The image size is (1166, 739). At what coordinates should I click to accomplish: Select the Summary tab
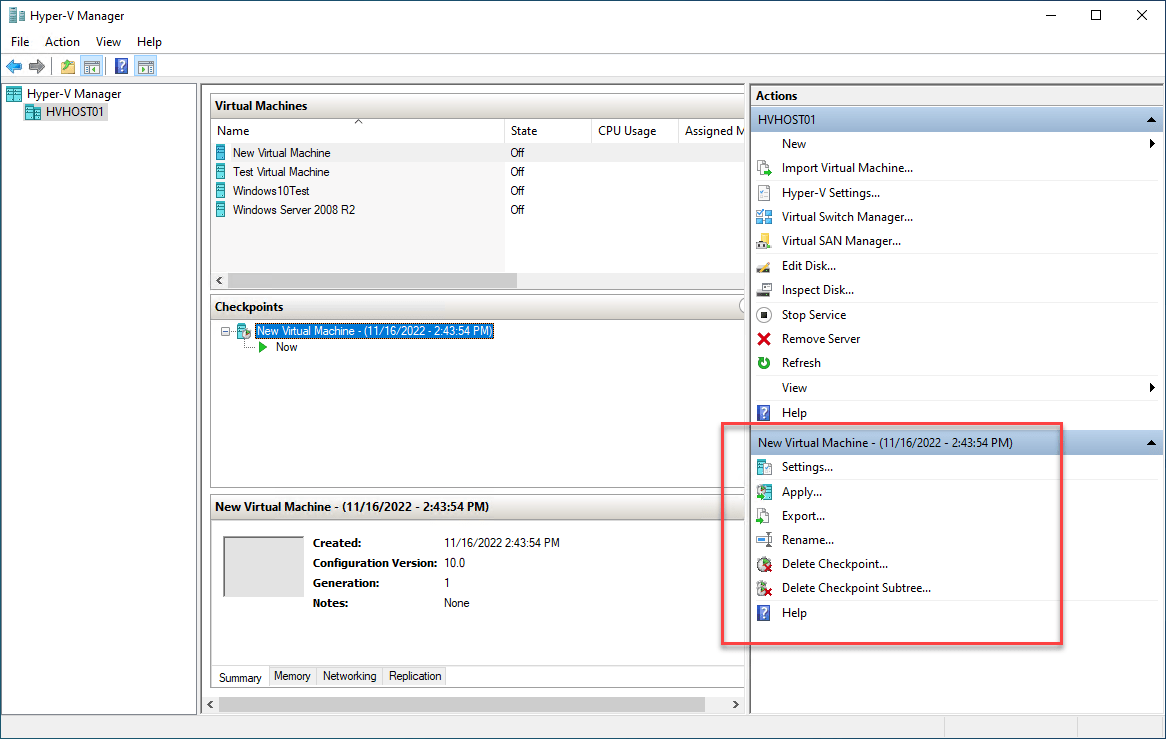point(240,677)
